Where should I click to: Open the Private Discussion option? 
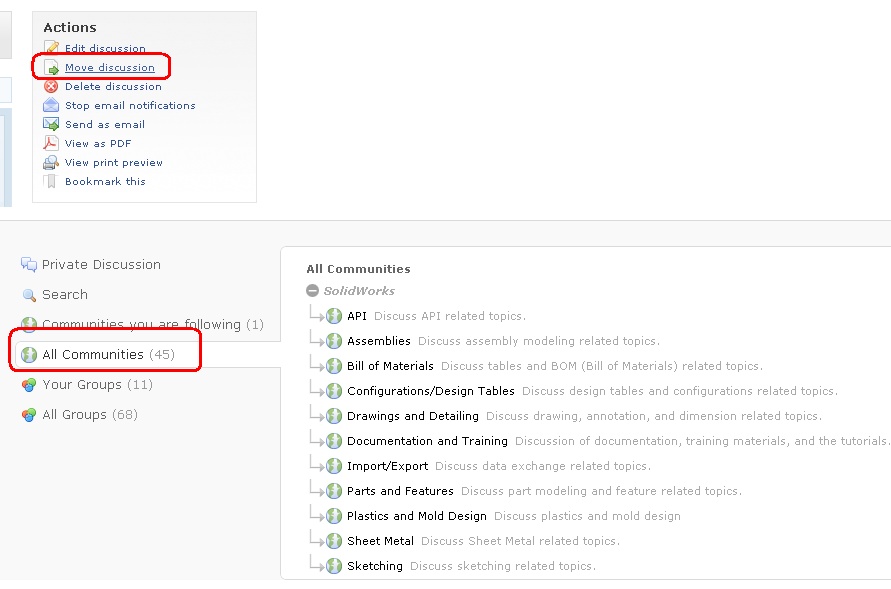pos(90,265)
